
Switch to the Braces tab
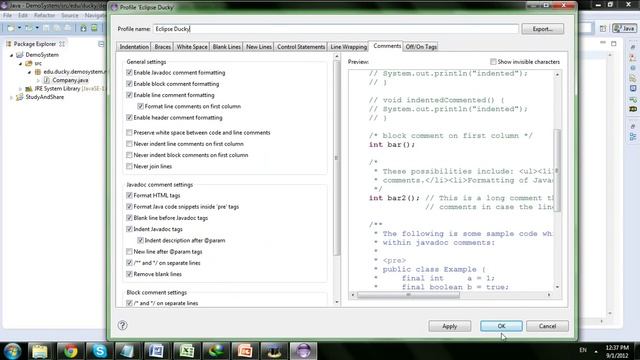[x=162, y=47]
